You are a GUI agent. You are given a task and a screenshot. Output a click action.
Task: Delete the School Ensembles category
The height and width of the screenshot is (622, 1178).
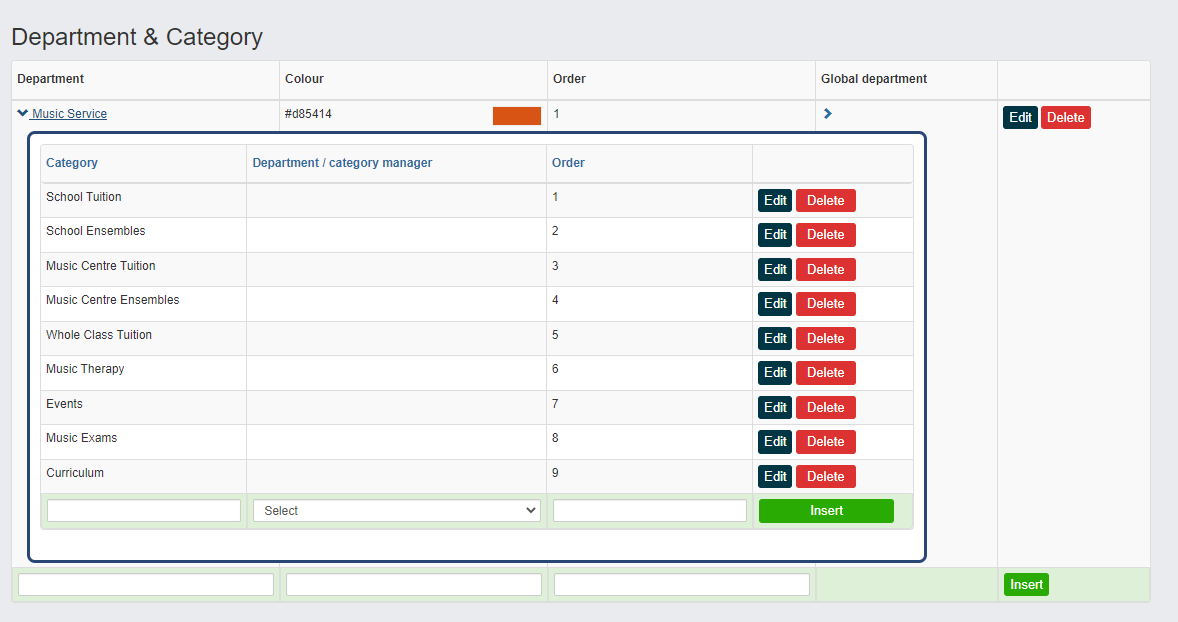tap(826, 234)
